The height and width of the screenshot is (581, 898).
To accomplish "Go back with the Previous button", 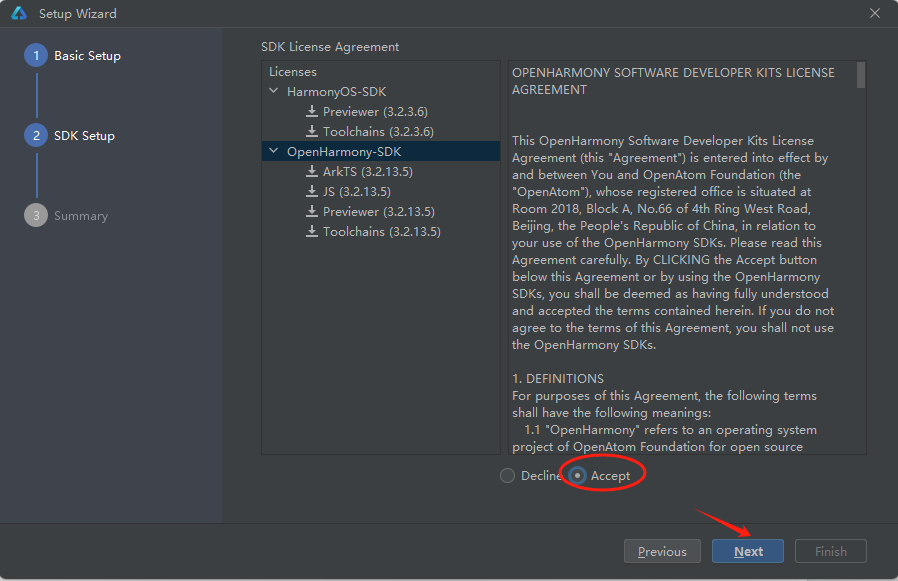I will [662, 551].
